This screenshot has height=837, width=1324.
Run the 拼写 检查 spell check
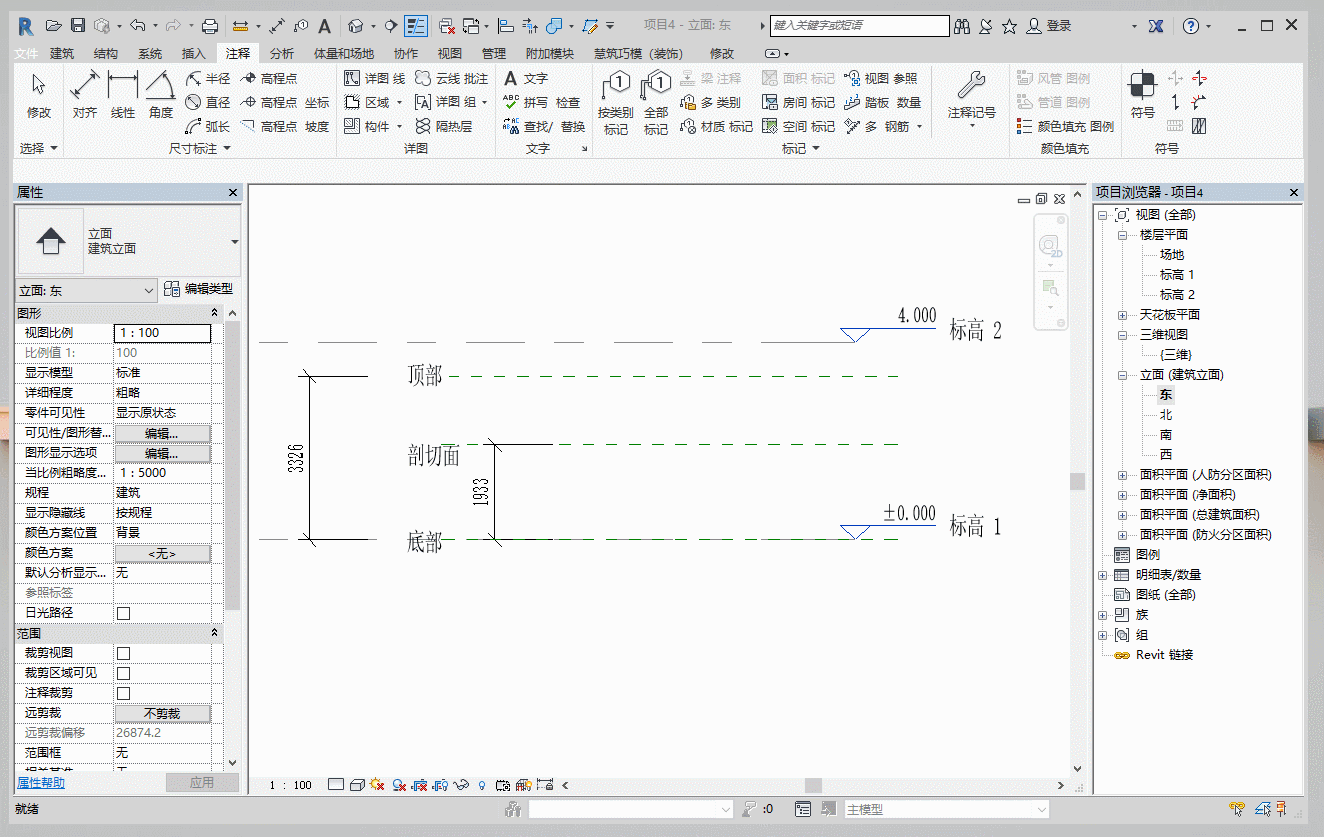click(541, 102)
